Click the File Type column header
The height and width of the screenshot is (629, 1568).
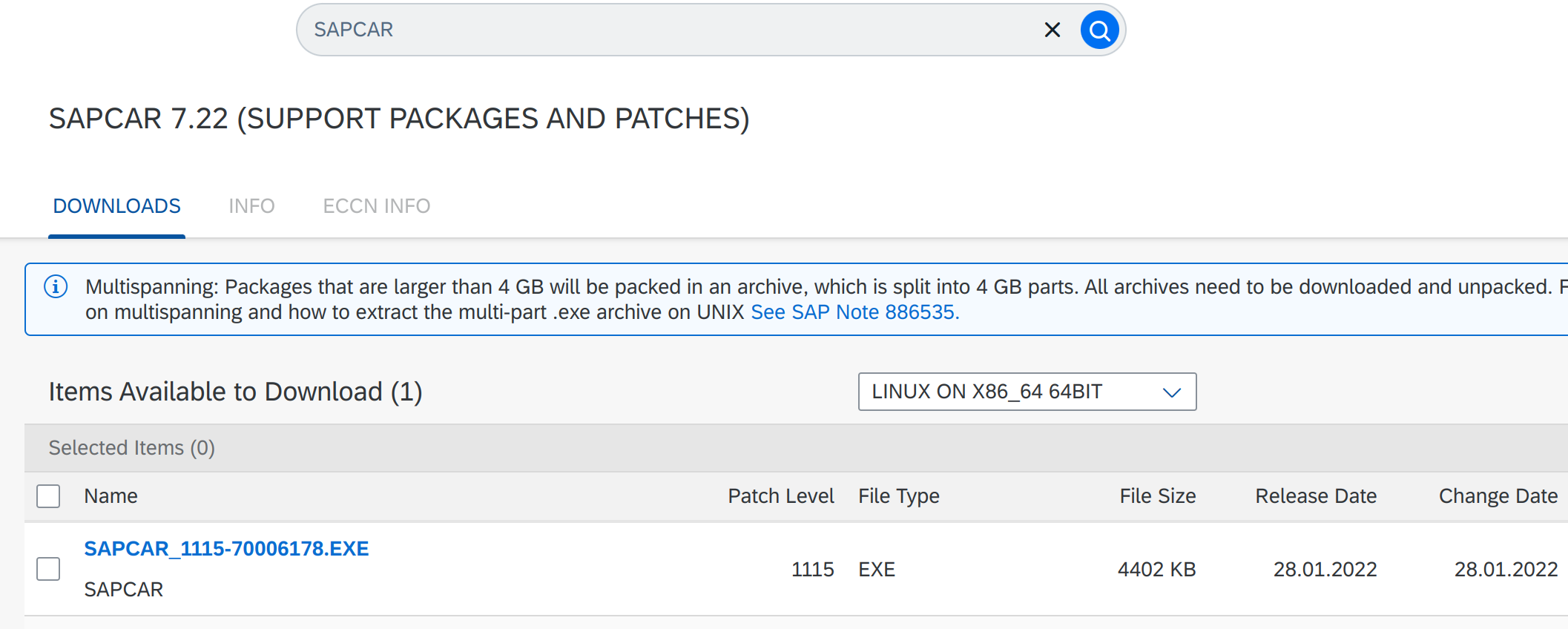[x=899, y=496]
